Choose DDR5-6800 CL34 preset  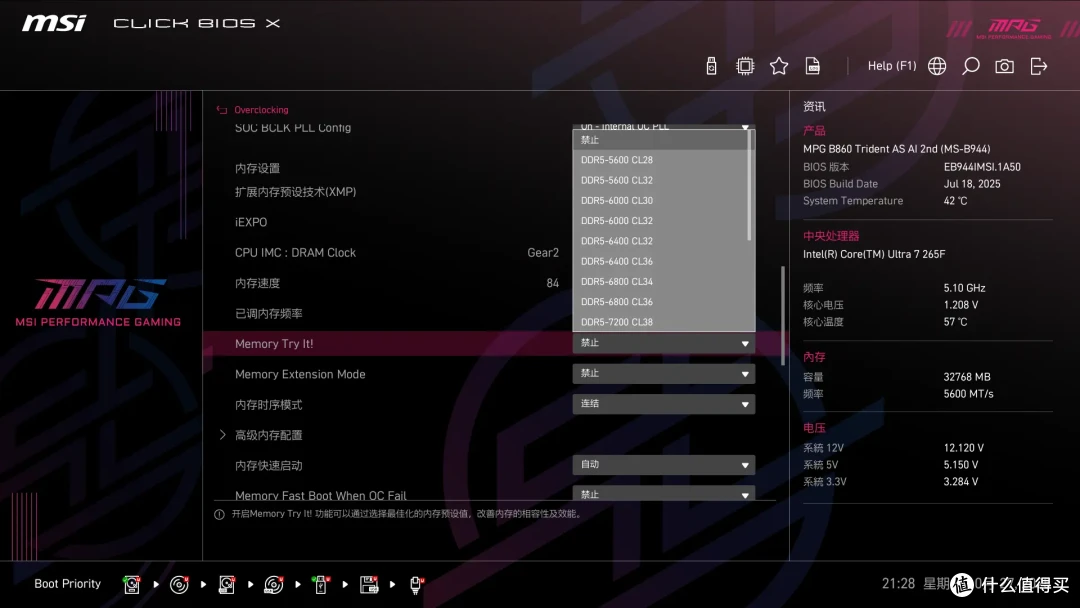[661, 282]
